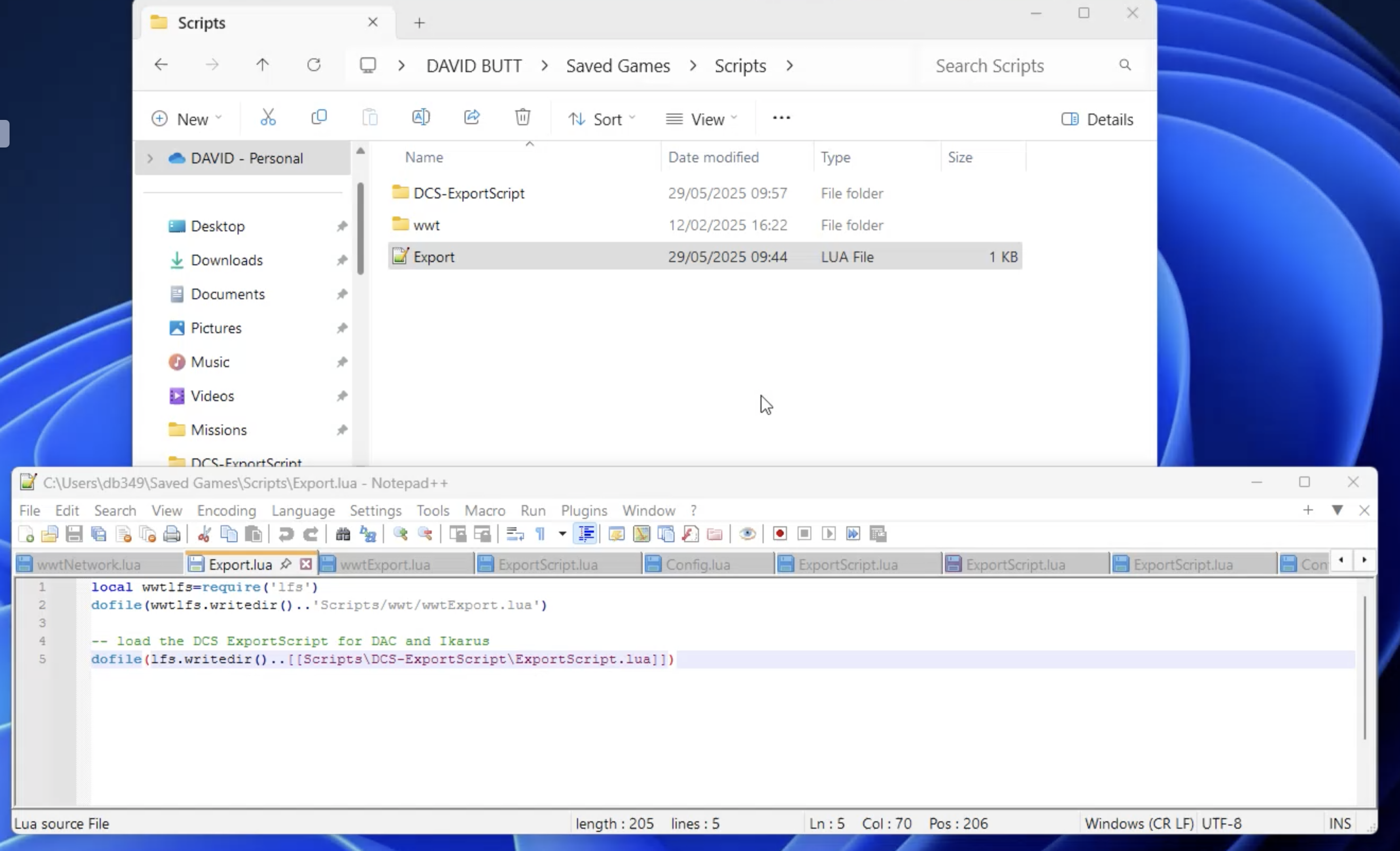The width and height of the screenshot is (1400, 851).
Task: Add a new Explorer tab
Action: pyautogui.click(x=419, y=23)
